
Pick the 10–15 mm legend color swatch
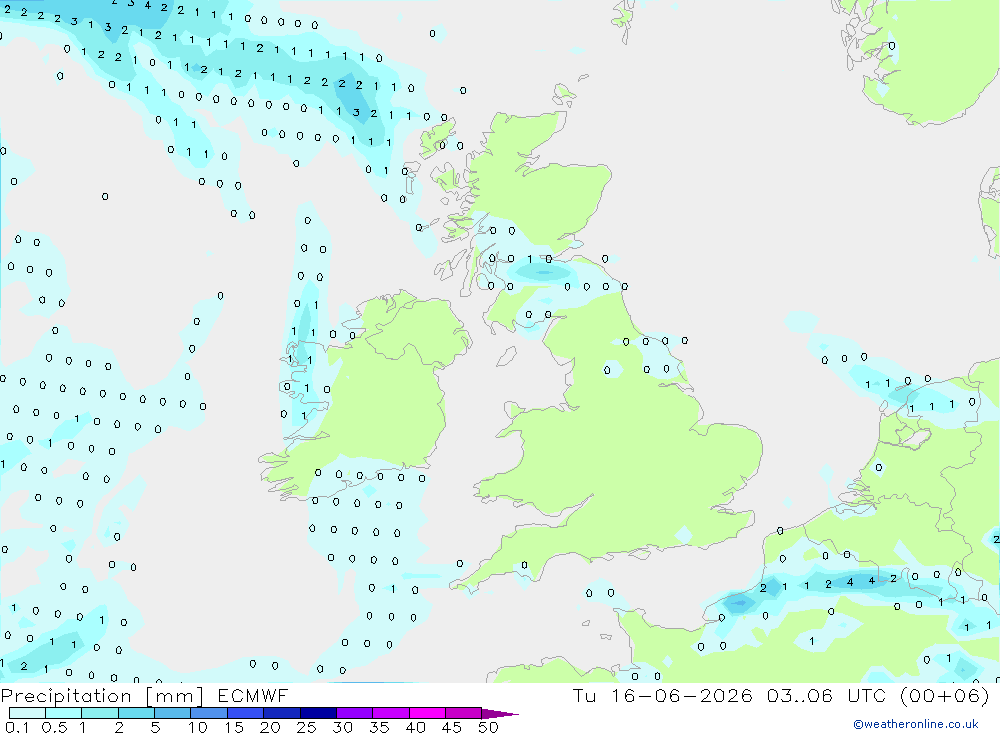click(x=209, y=713)
